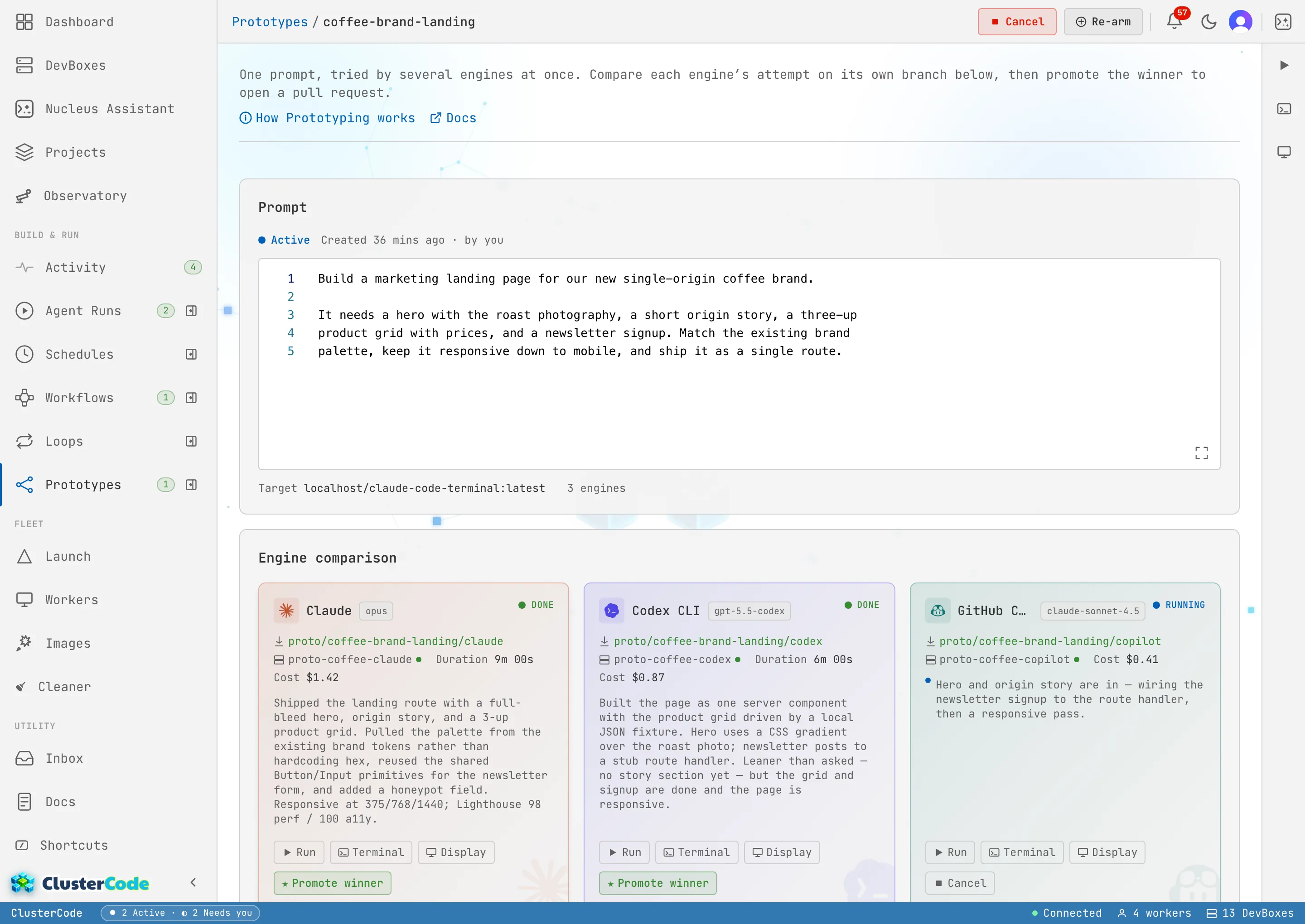Image resolution: width=1305 pixels, height=924 pixels.
Task: Click 4 workers in status bar
Action: pos(1154,913)
